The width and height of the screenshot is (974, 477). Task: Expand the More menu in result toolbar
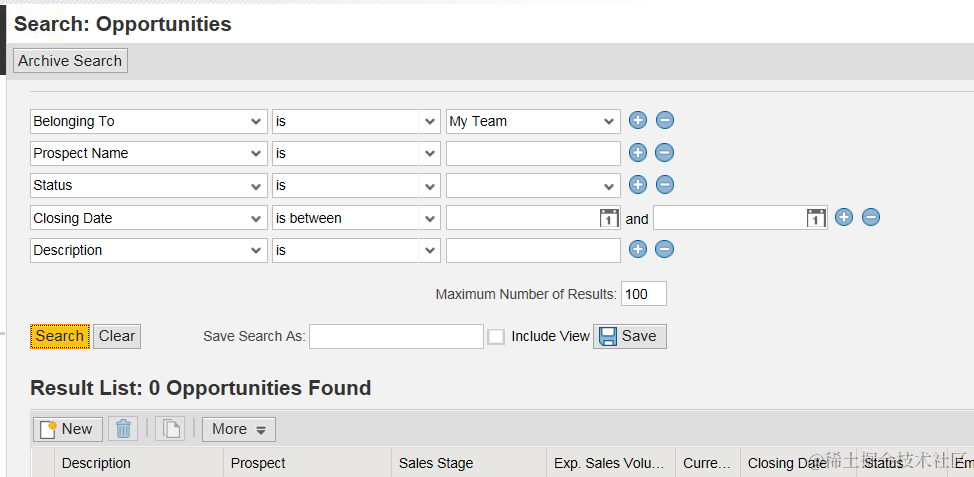239,429
